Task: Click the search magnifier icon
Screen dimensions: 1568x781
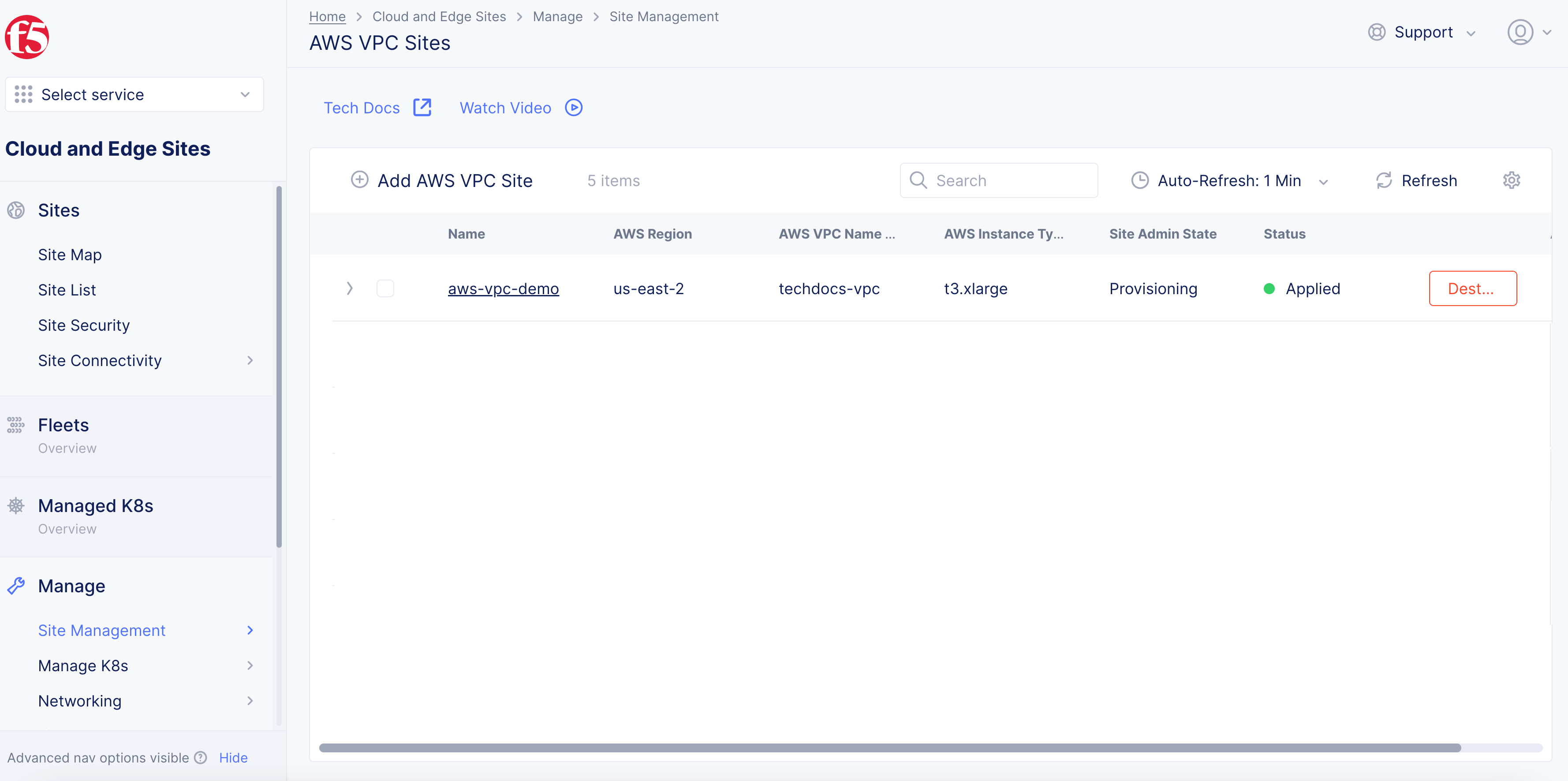Action: click(x=918, y=179)
